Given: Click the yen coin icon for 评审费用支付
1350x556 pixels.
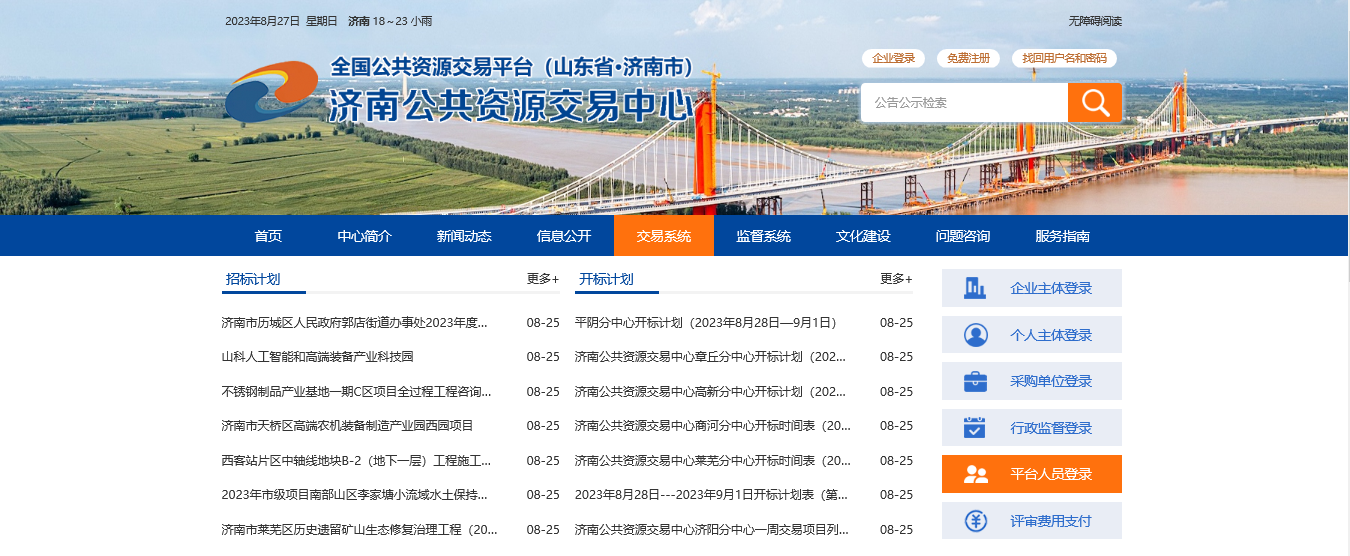Looking at the screenshot, I should (x=975, y=521).
